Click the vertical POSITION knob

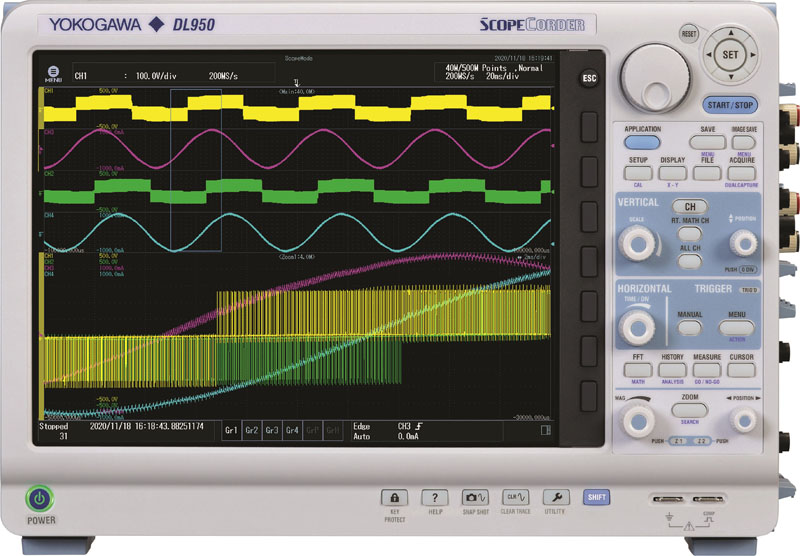click(743, 243)
